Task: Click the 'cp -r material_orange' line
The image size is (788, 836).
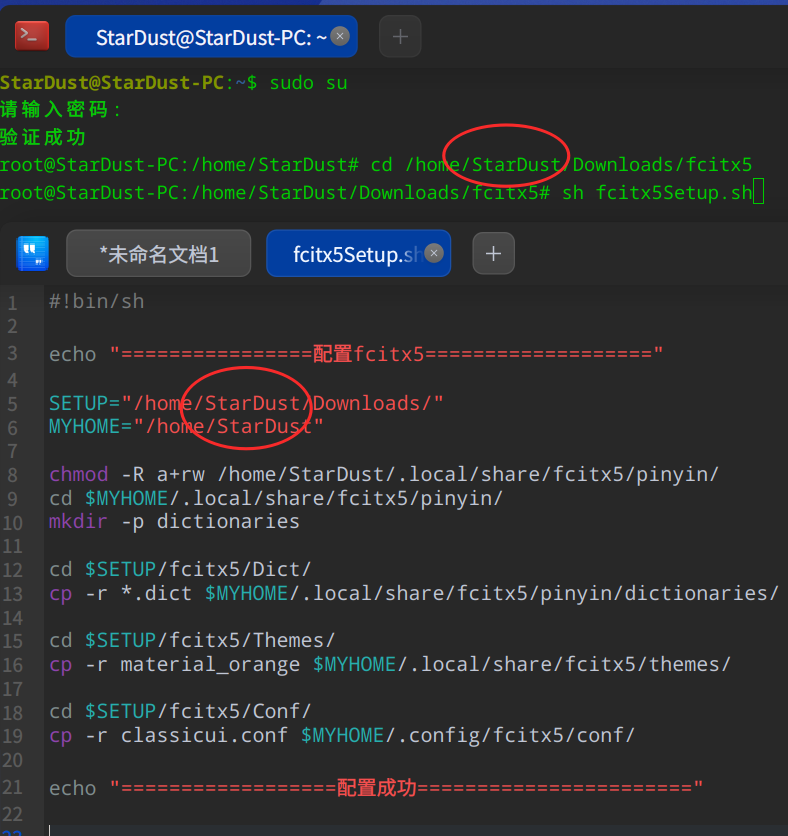Action: [389, 664]
